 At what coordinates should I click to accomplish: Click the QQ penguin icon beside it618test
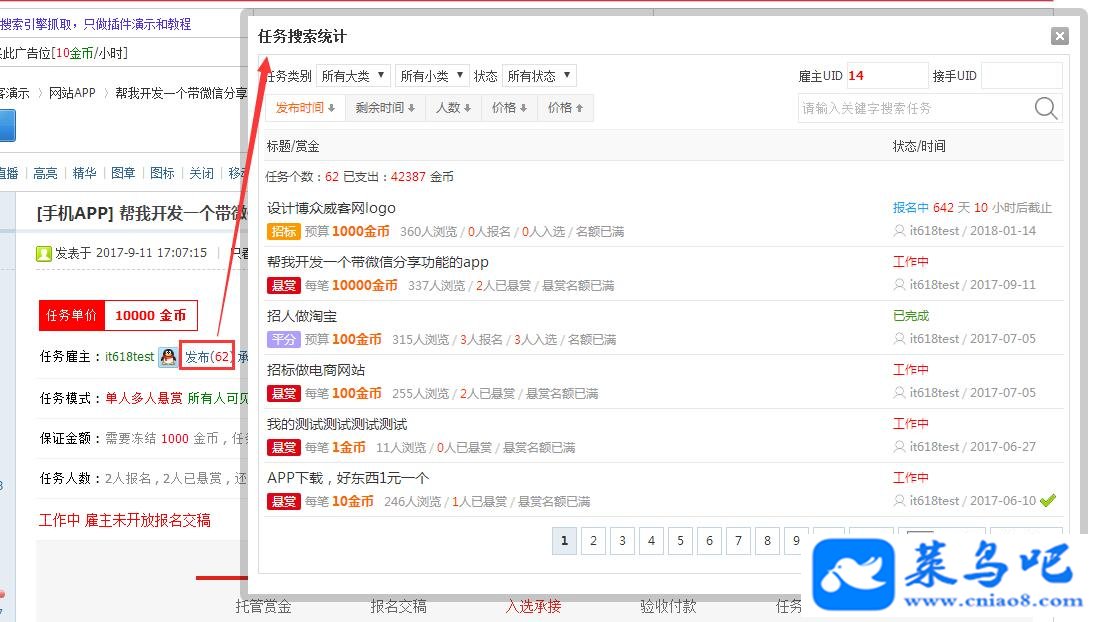(168, 357)
